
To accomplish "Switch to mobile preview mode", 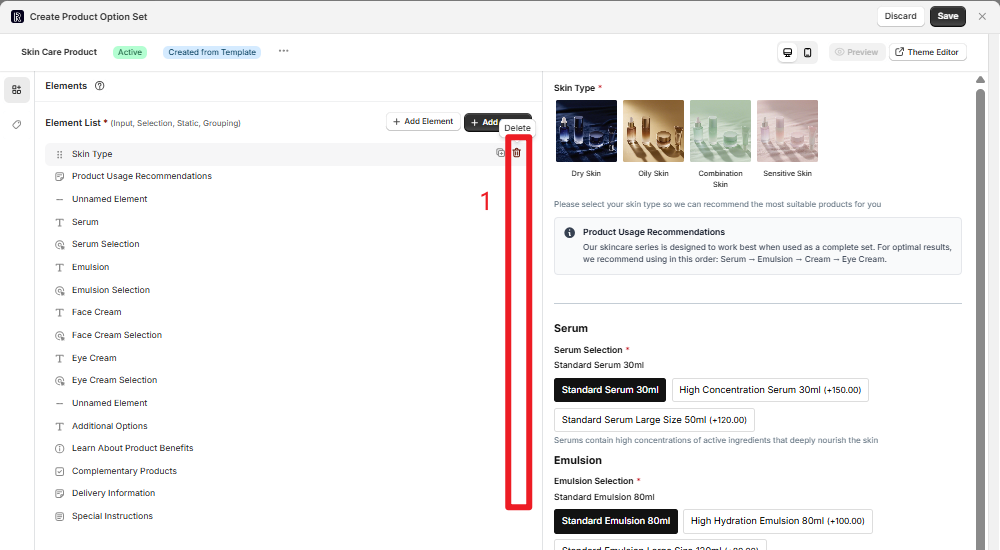I will [x=807, y=52].
